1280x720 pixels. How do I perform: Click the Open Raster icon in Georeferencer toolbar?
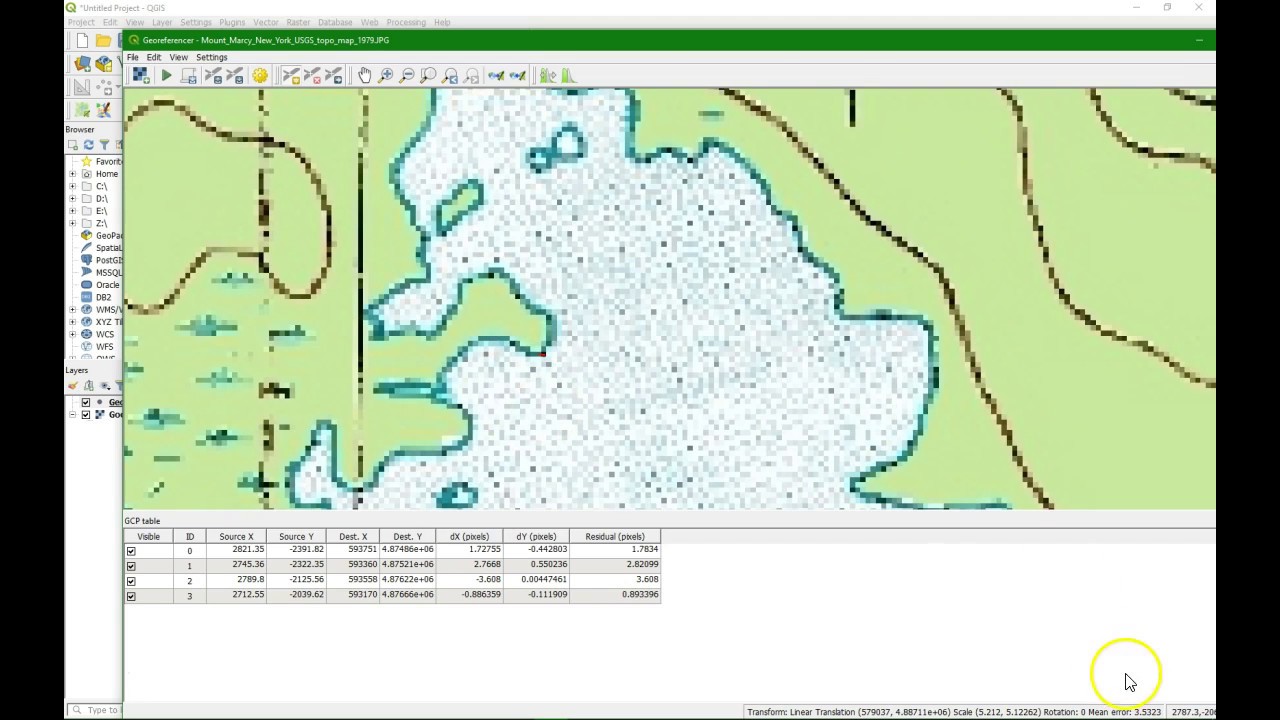[x=140, y=76]
